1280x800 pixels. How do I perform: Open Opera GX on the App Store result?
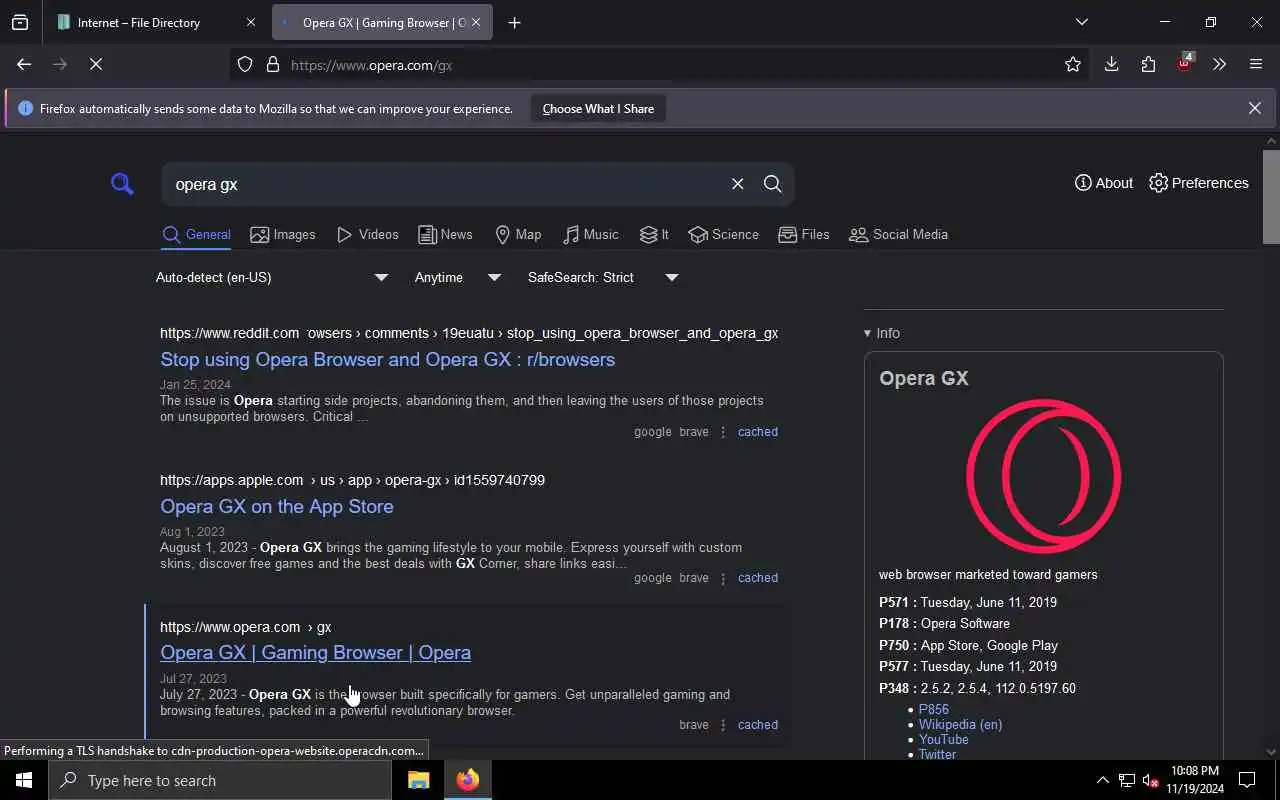tap(277, 507)
